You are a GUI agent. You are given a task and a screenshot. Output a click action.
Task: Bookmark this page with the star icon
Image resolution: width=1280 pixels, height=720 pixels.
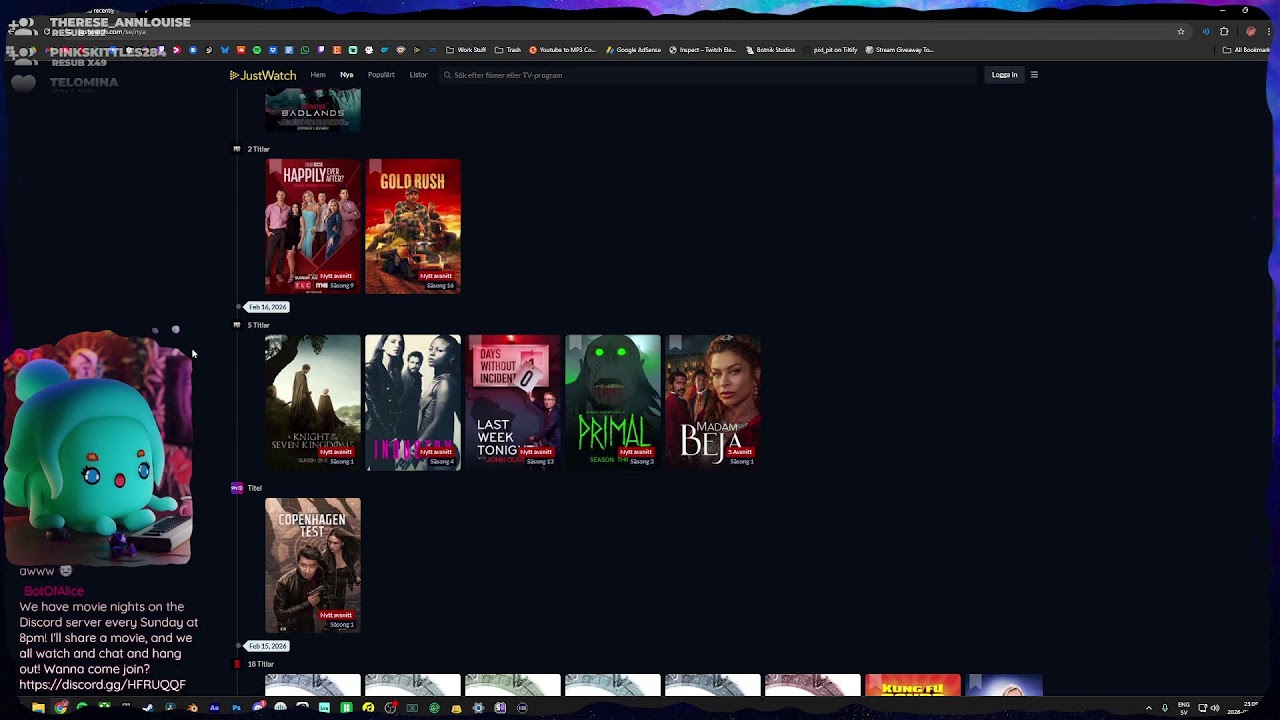pyautogui.click(x=1181, y=32)
